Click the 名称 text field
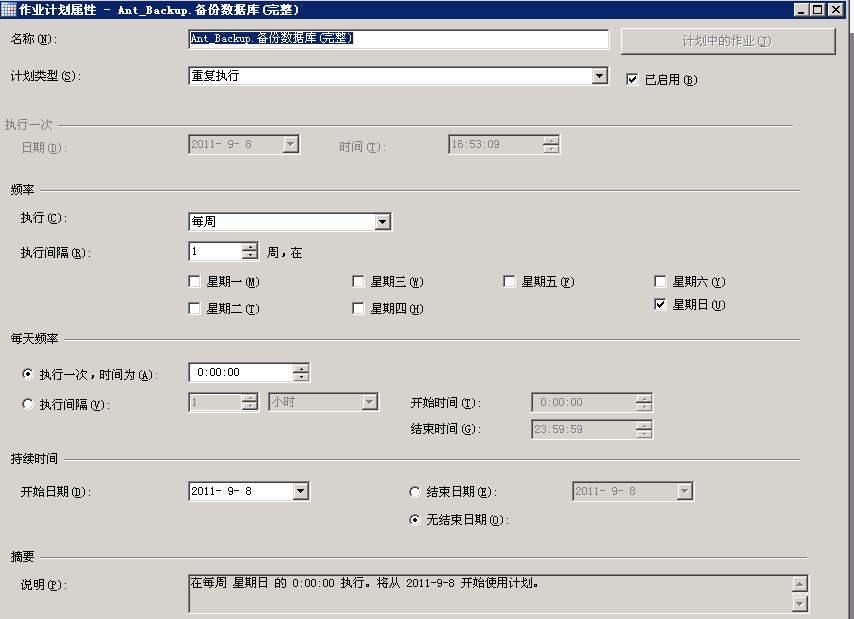 (398, 39)
